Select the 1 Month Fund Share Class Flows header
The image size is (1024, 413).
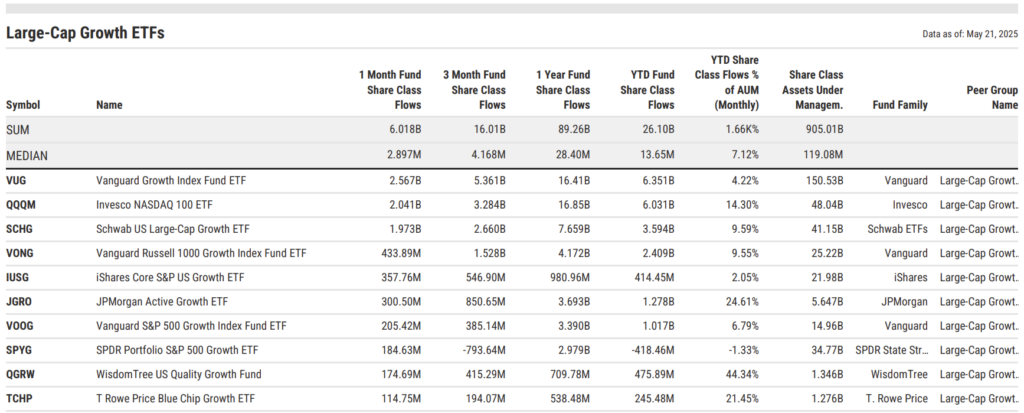(x=390, y=90)
